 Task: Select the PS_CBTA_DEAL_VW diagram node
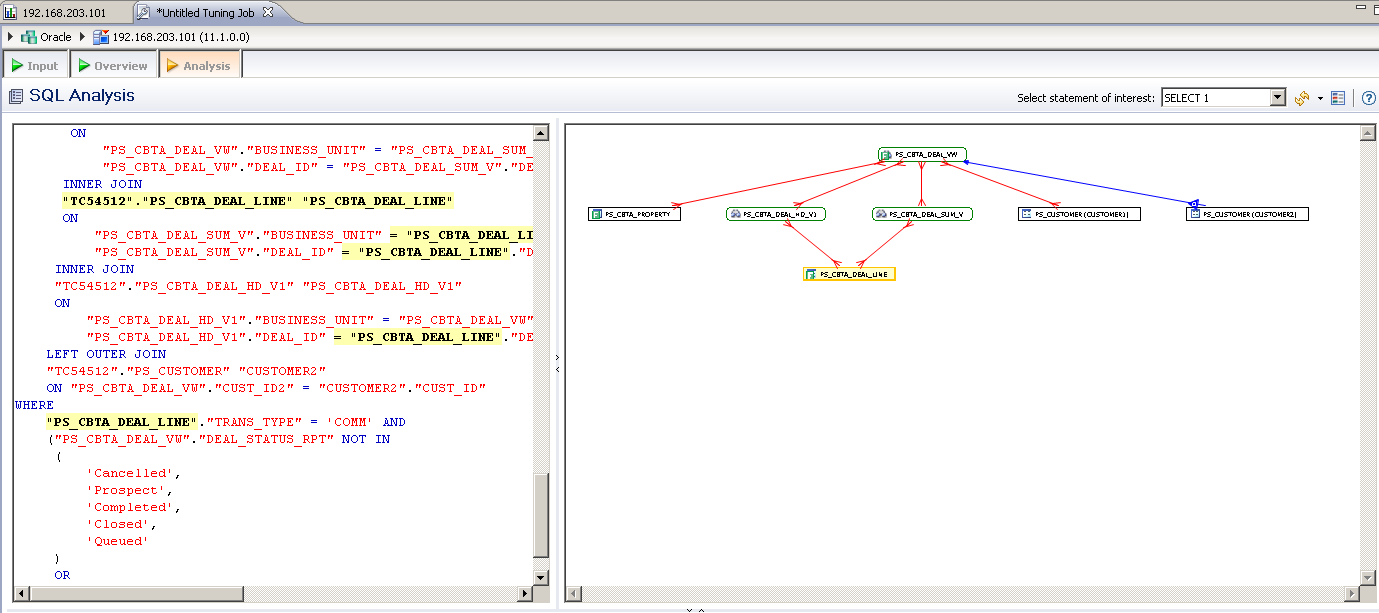[923, 155]
